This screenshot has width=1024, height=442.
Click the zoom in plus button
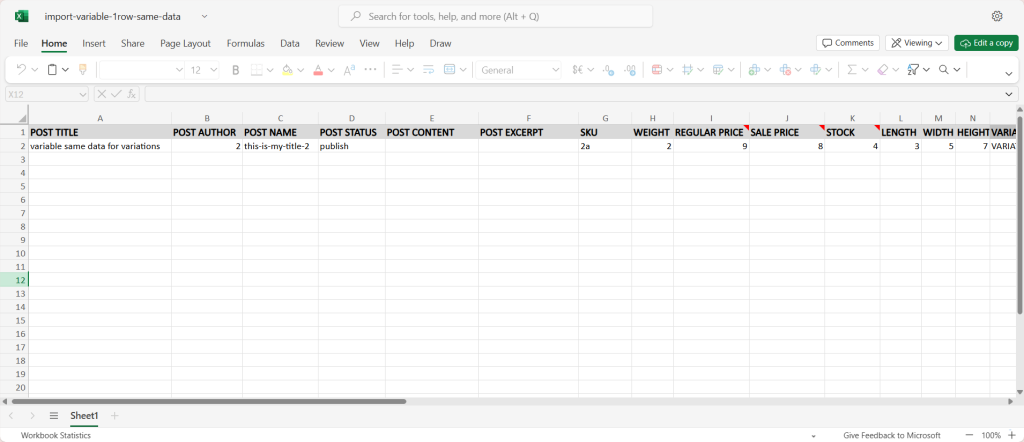tap(1012, 435)
